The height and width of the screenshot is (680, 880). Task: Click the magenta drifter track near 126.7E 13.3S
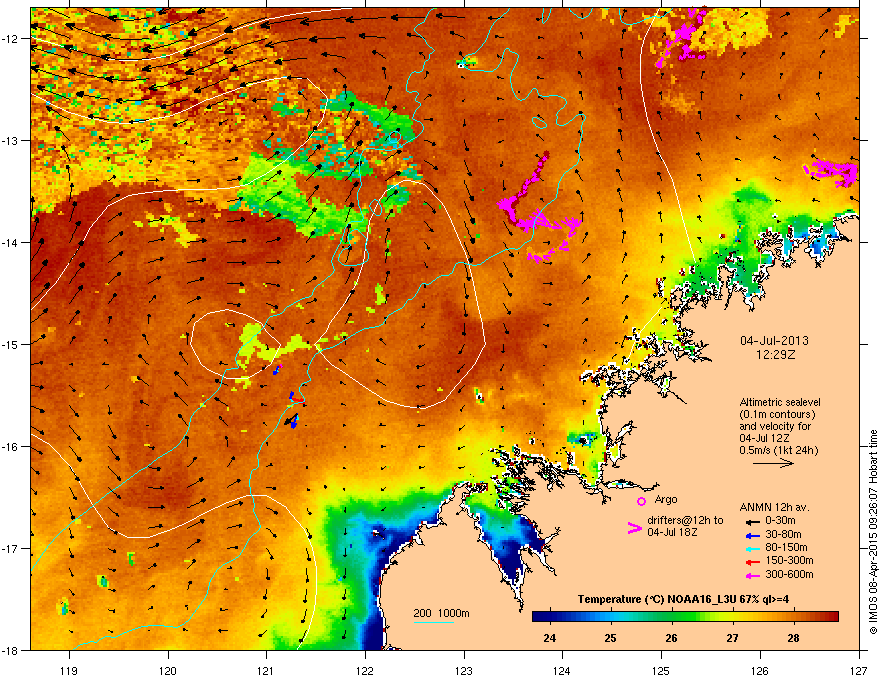[x=831, y=172]
